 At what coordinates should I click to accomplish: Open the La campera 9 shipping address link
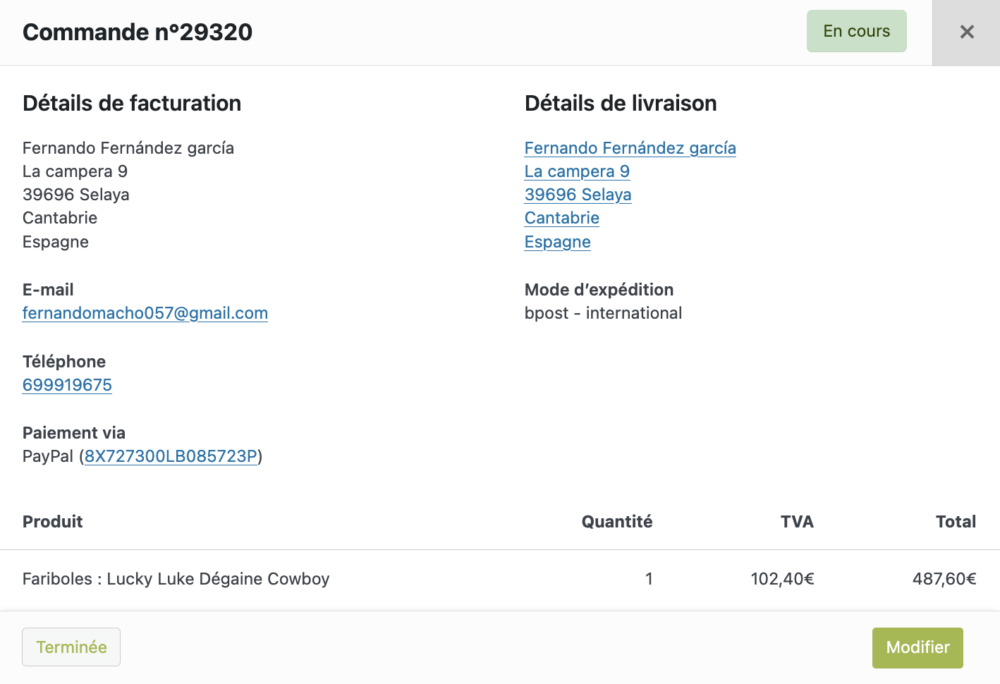[577, 171]
